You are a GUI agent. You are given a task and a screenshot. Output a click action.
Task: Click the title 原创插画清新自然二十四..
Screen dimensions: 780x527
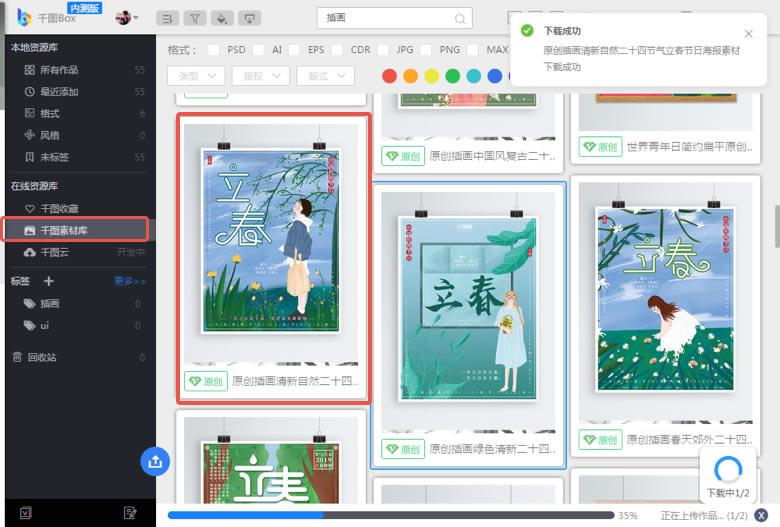click(295, 381)
